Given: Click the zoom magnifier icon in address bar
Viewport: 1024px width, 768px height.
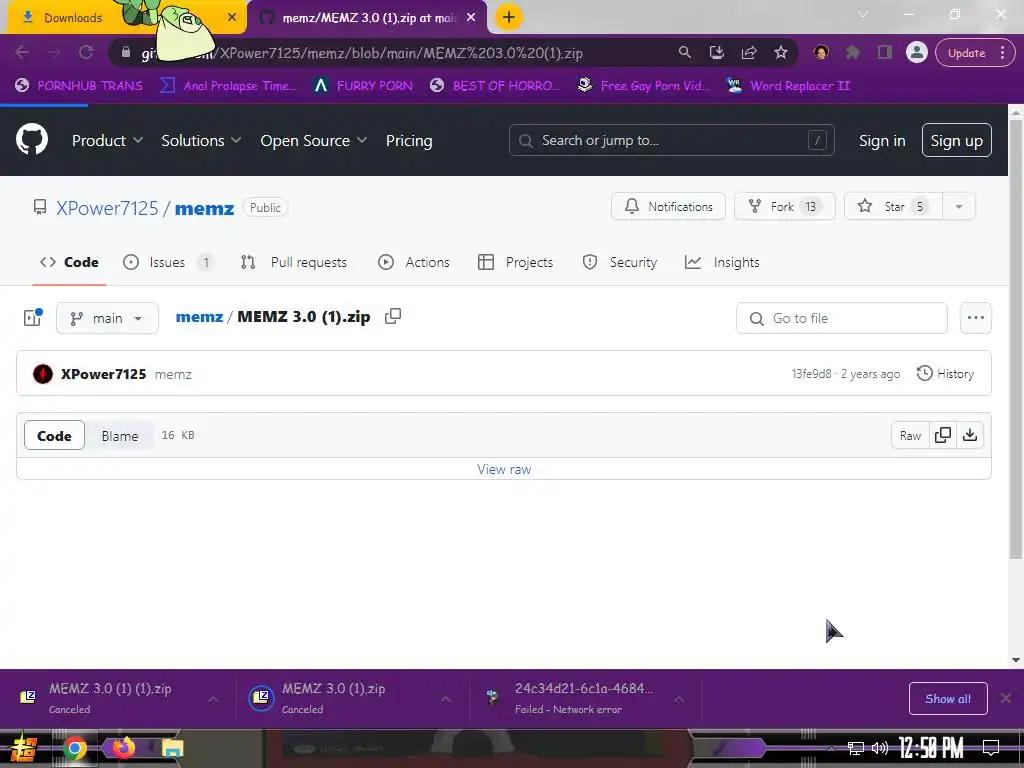Looking at the screenshot, I should (x=684, y=52).
